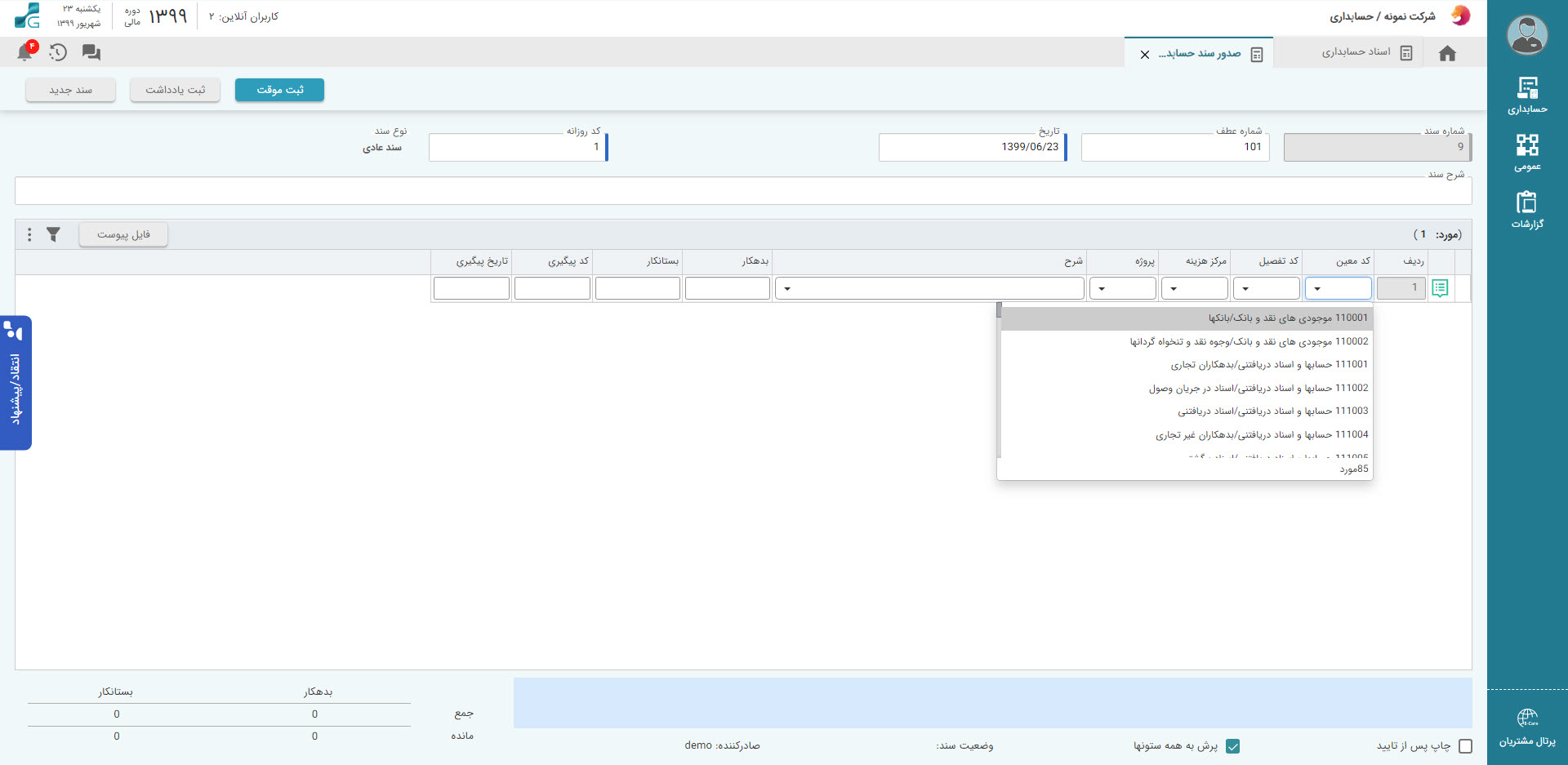Image resolution: width=1568 pixels, height=765 pixels.
Task: Select account 111001 بدهکاران تجاری
Action: pyautogui.click(x=1187, y=365)
